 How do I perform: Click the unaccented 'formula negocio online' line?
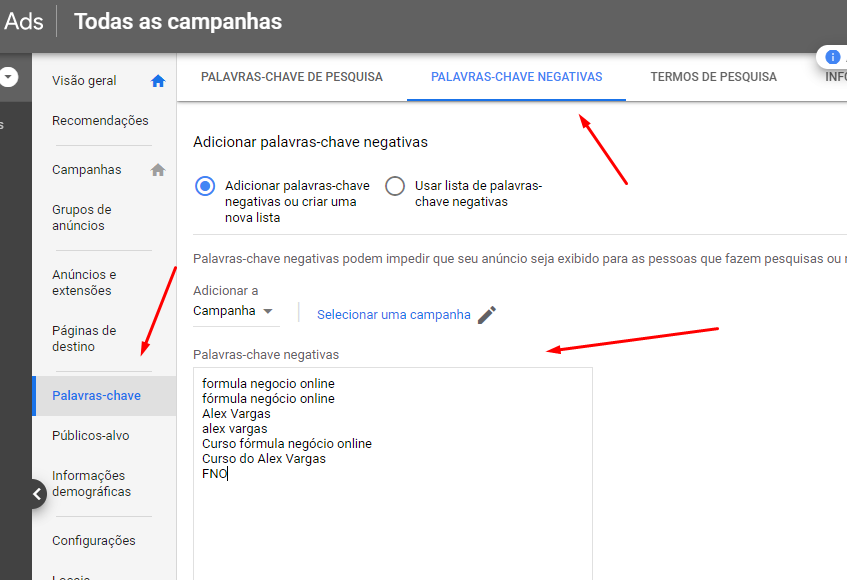268,383
